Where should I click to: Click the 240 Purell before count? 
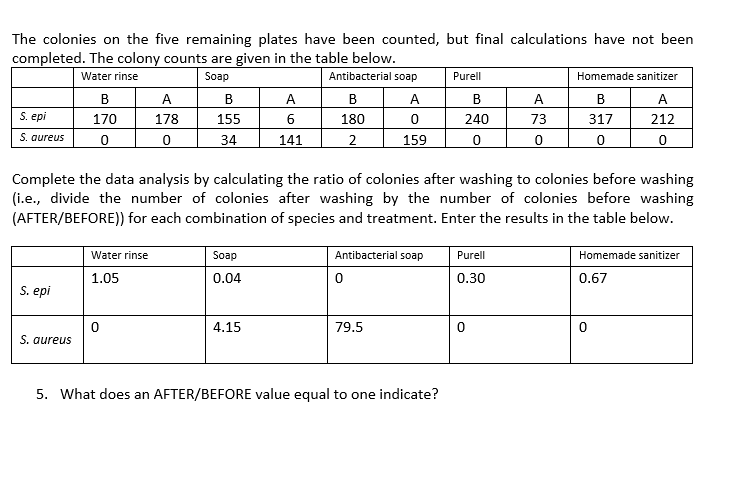click(x=476, y=118)
